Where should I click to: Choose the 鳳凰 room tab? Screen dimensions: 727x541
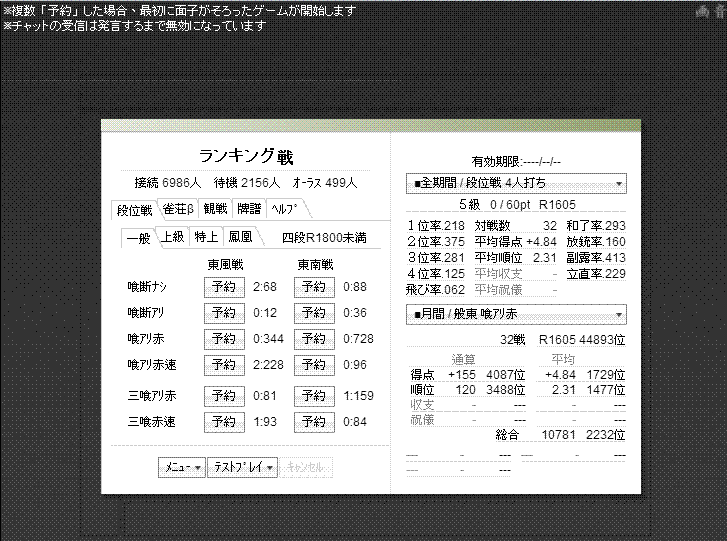tap(240, 237)
